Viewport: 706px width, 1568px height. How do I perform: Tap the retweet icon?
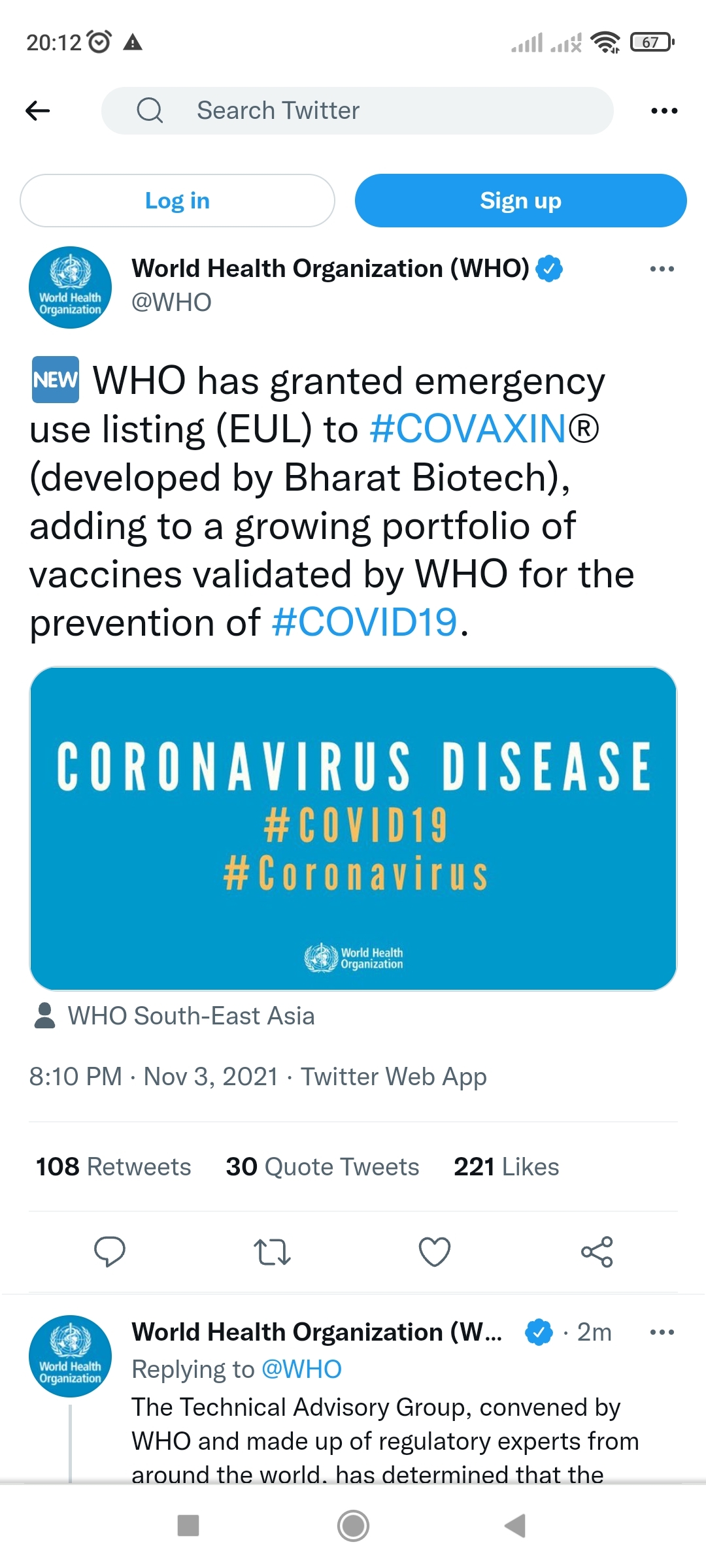[272, 1252]
